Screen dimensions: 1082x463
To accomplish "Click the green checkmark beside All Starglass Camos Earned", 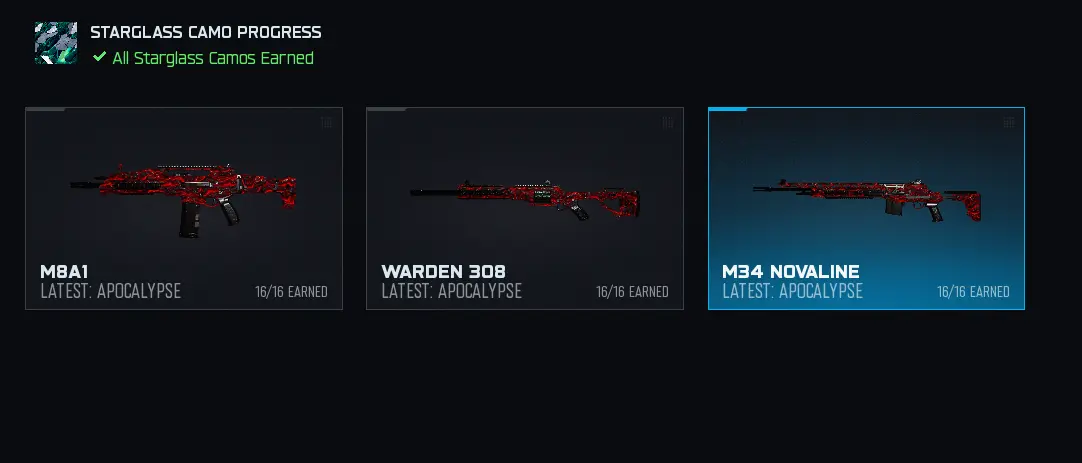I will point(99,57).
